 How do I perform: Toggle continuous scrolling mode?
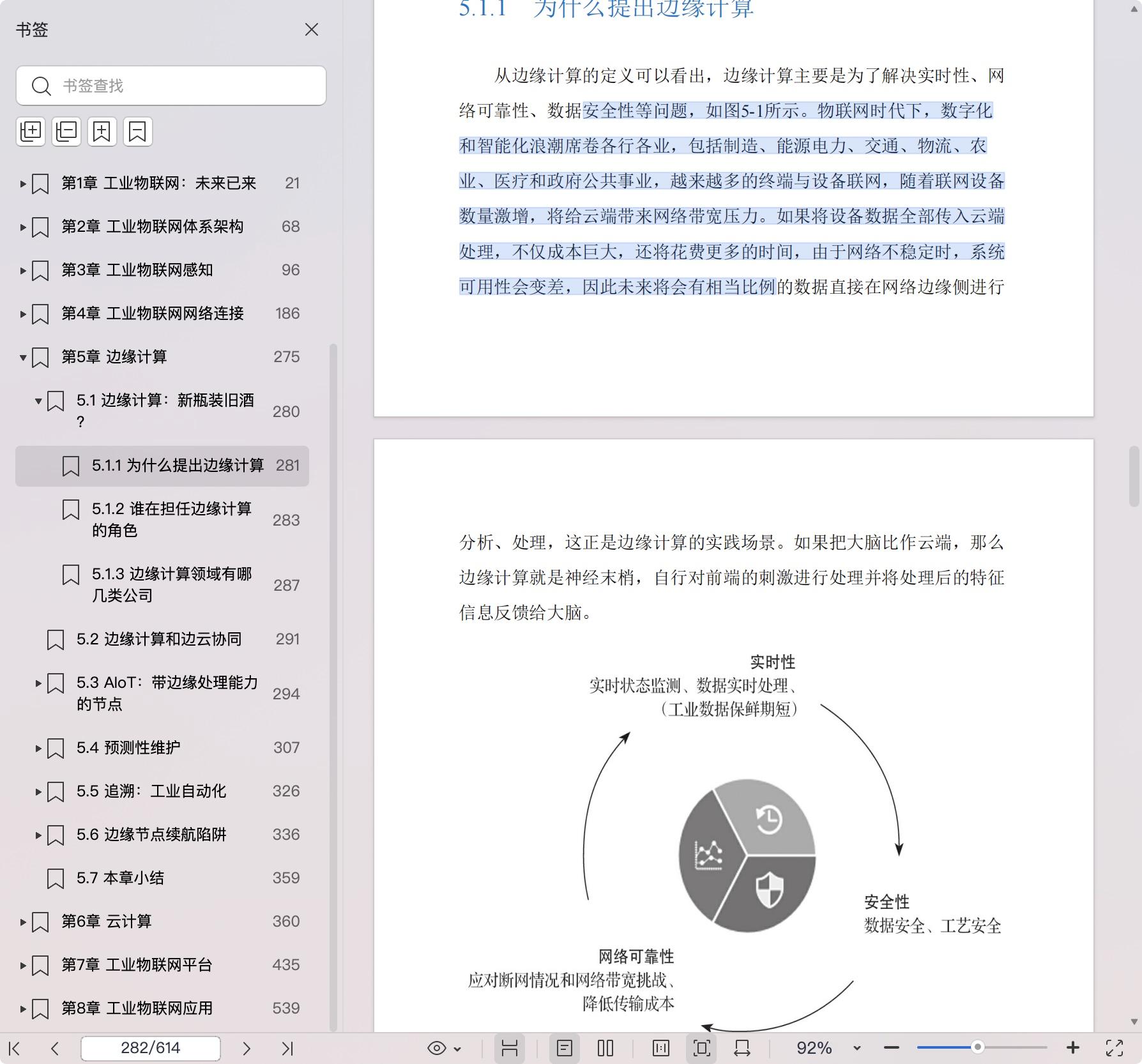[509, 1049]
